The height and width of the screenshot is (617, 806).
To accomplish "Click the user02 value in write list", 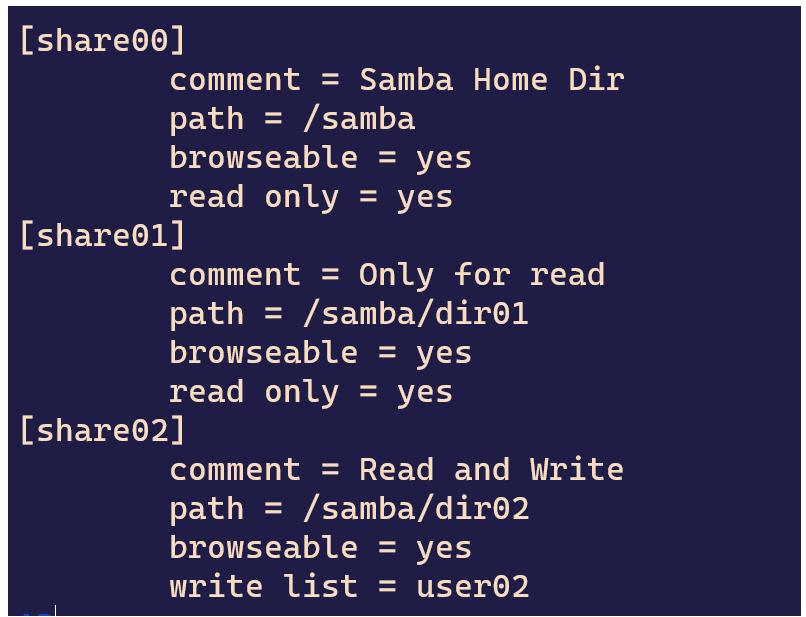I will [x=472, y=587].
